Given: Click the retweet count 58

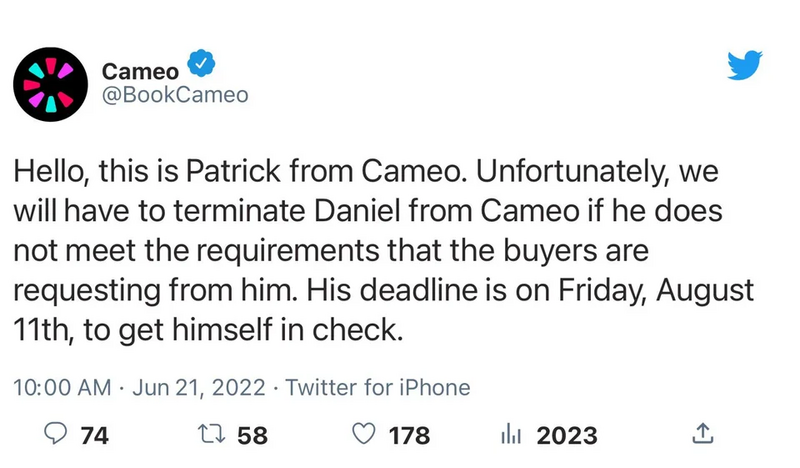Looking at the screenshot, I should [254, 435].
